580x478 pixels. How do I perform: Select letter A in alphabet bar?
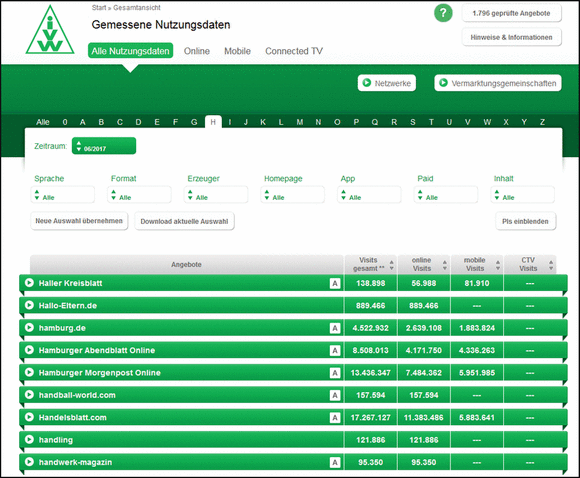[82, 122]
